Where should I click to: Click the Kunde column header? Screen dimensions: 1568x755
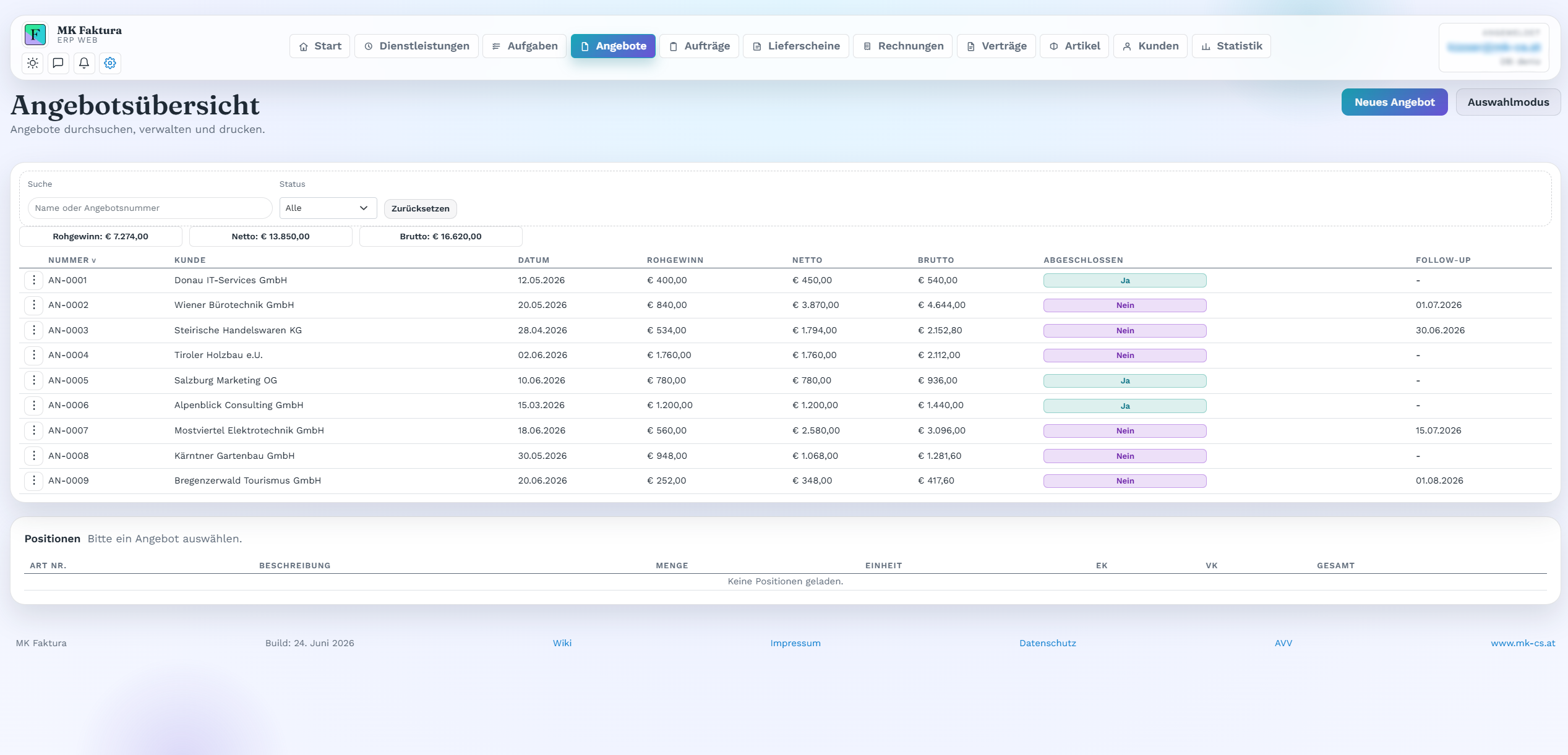tap(190, 260)
